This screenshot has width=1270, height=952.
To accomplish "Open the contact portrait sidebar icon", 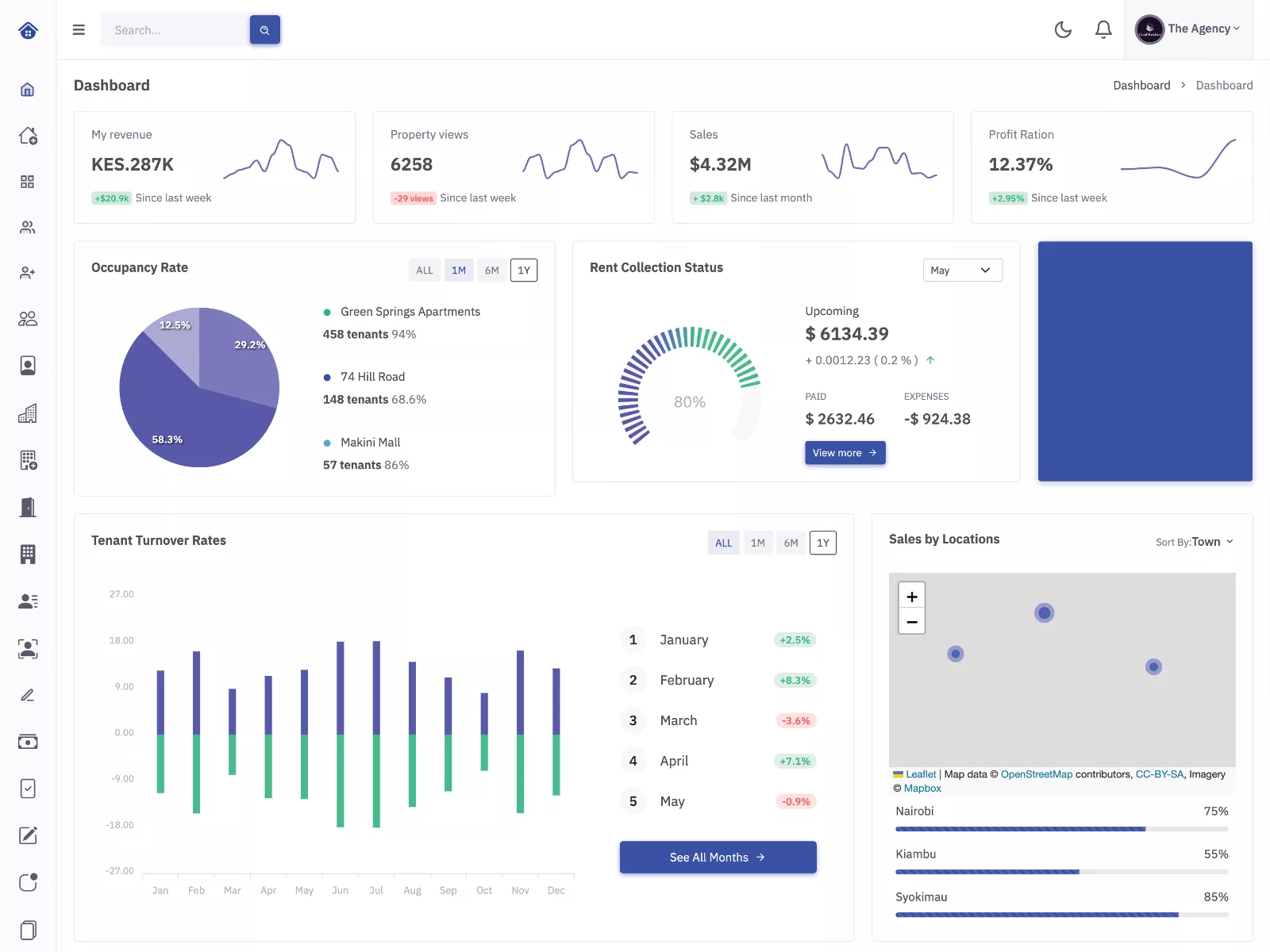I will (28, 366).
